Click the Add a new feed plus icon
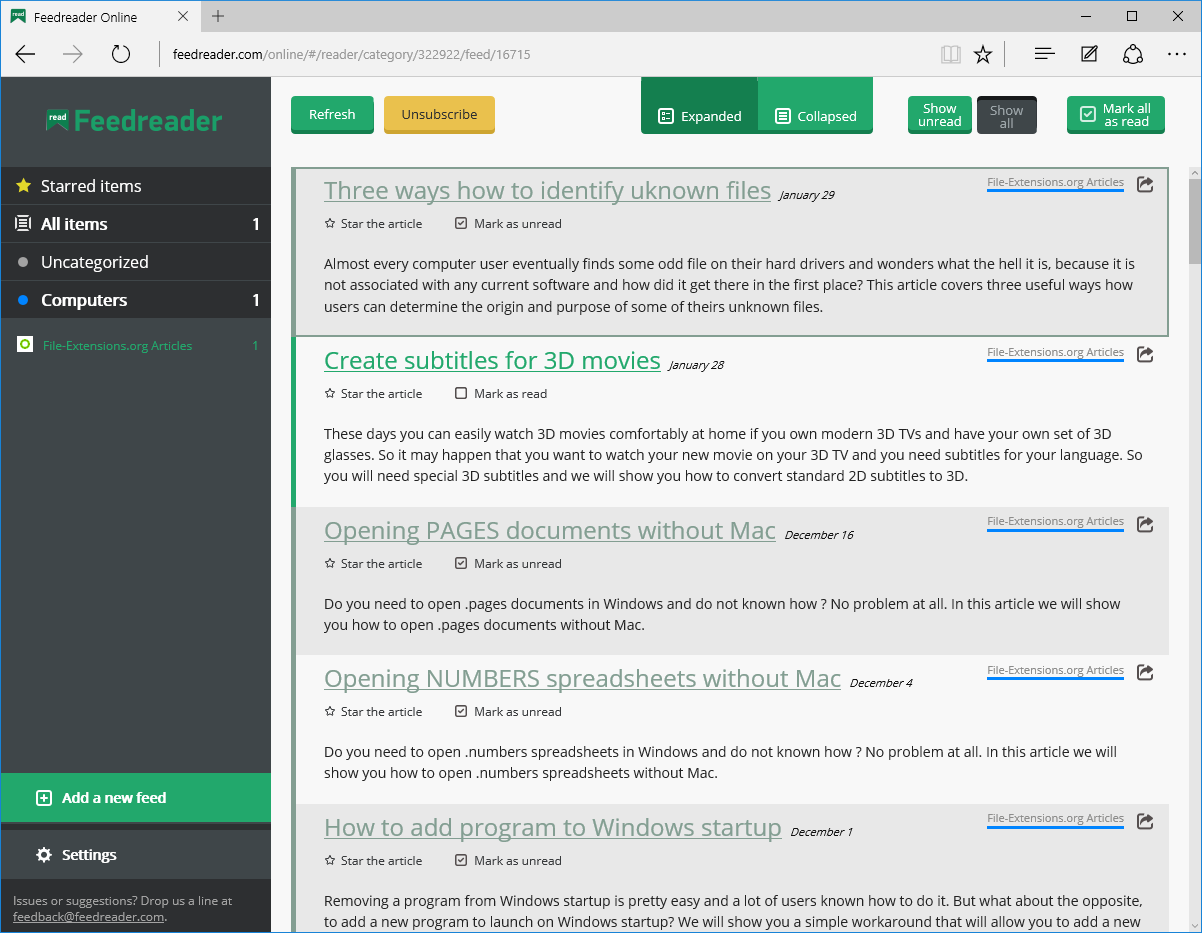 pyautogui.click(x=42, y=798)
